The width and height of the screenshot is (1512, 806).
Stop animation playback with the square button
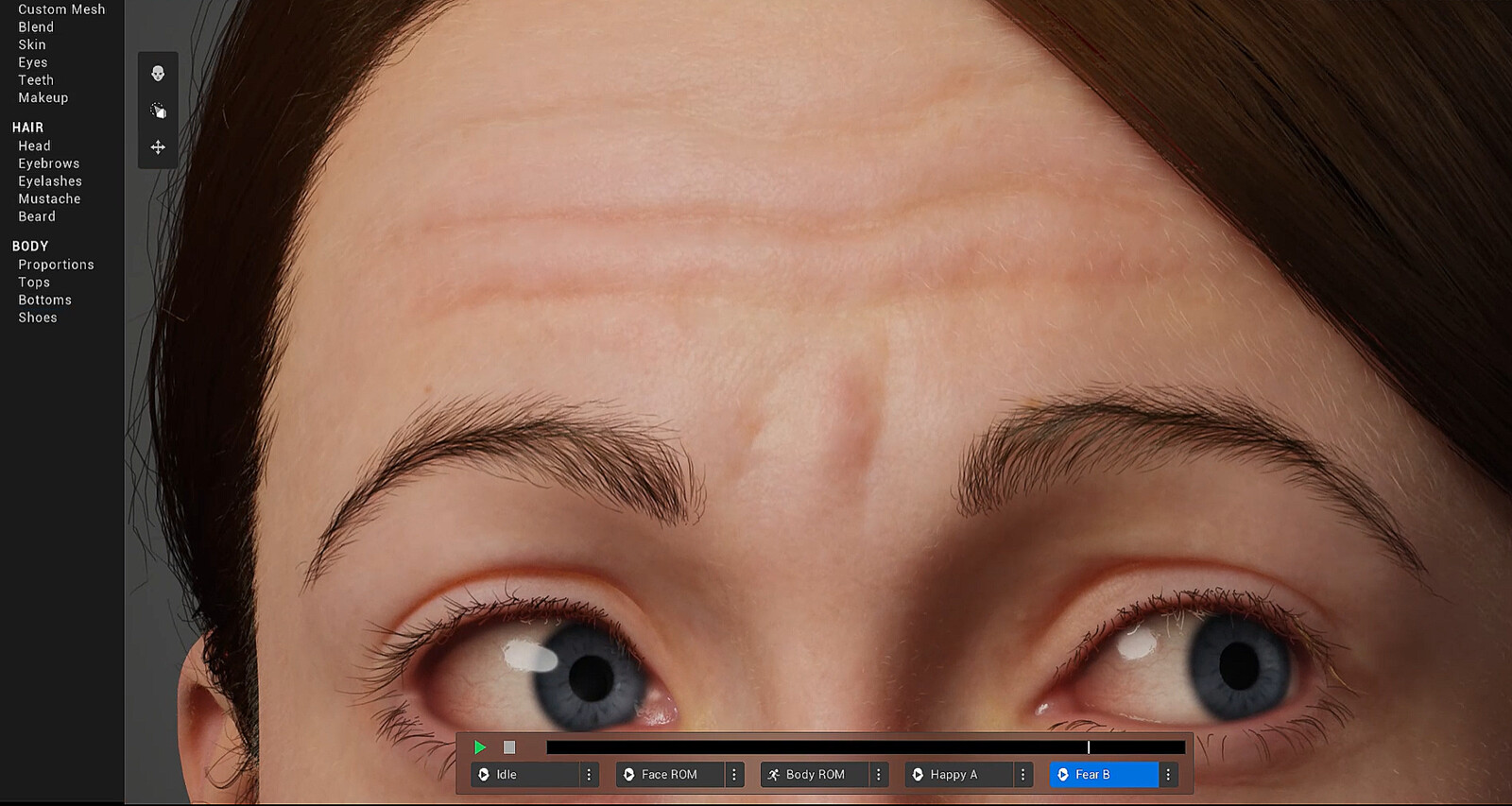pos(509,747)
